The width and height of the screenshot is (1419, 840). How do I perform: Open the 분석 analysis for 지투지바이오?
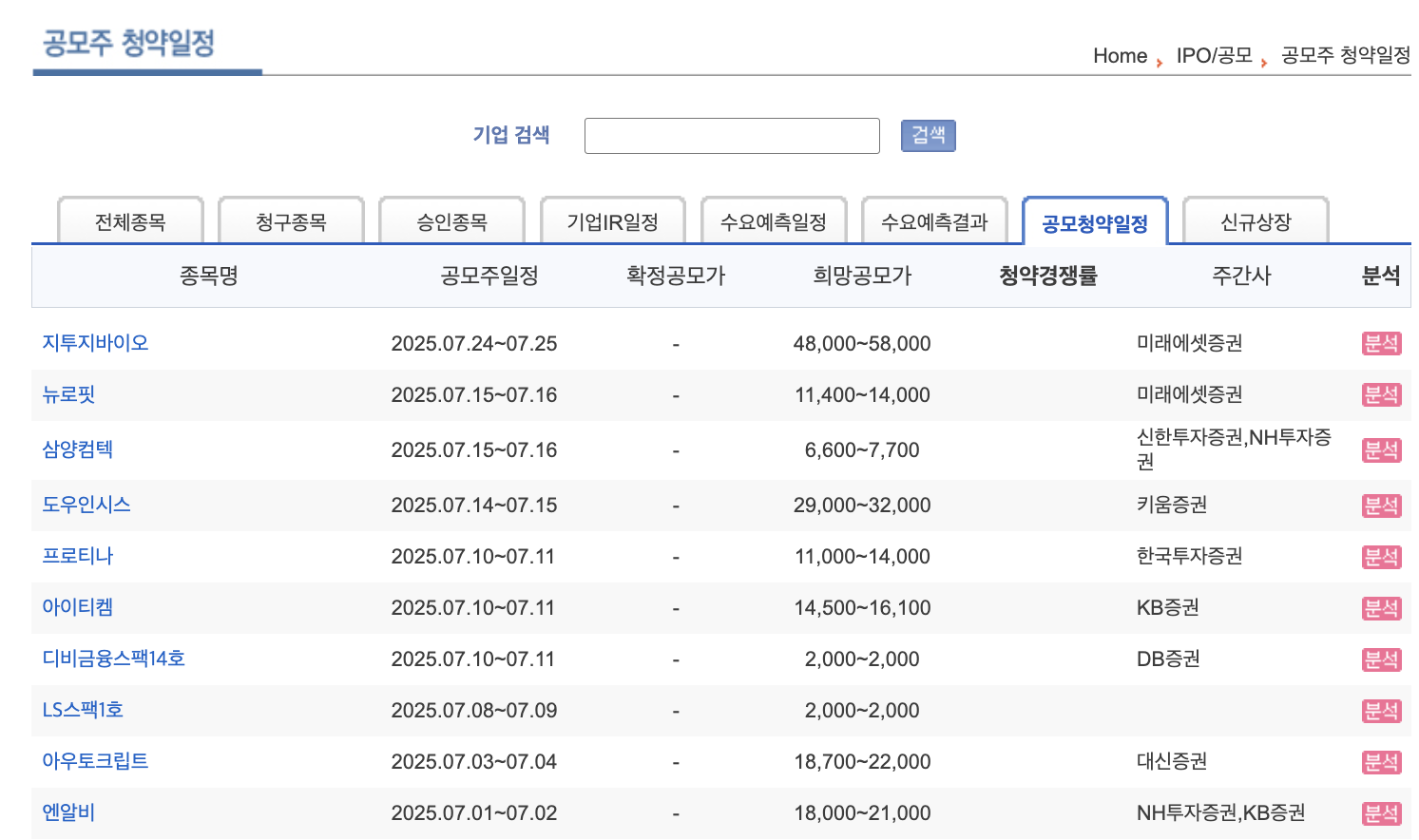1381,343
